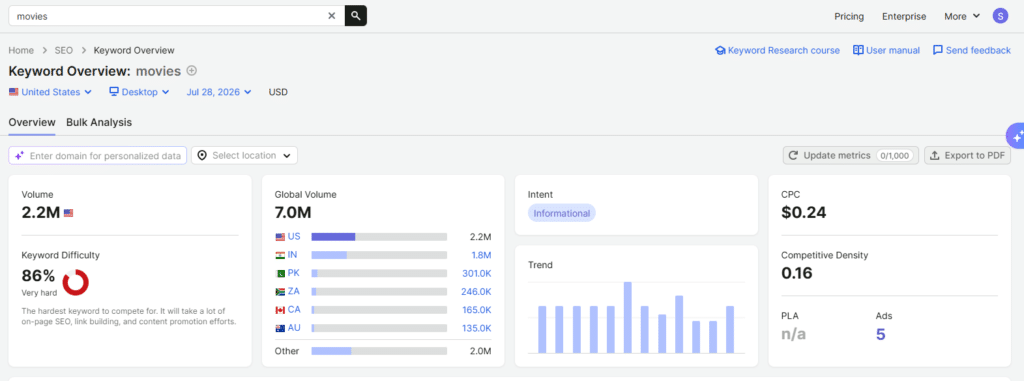Click the 246.0K volume value
The width and height of the screenshot is (1024, 381).
pyautogui.click(x=476, y=291)
